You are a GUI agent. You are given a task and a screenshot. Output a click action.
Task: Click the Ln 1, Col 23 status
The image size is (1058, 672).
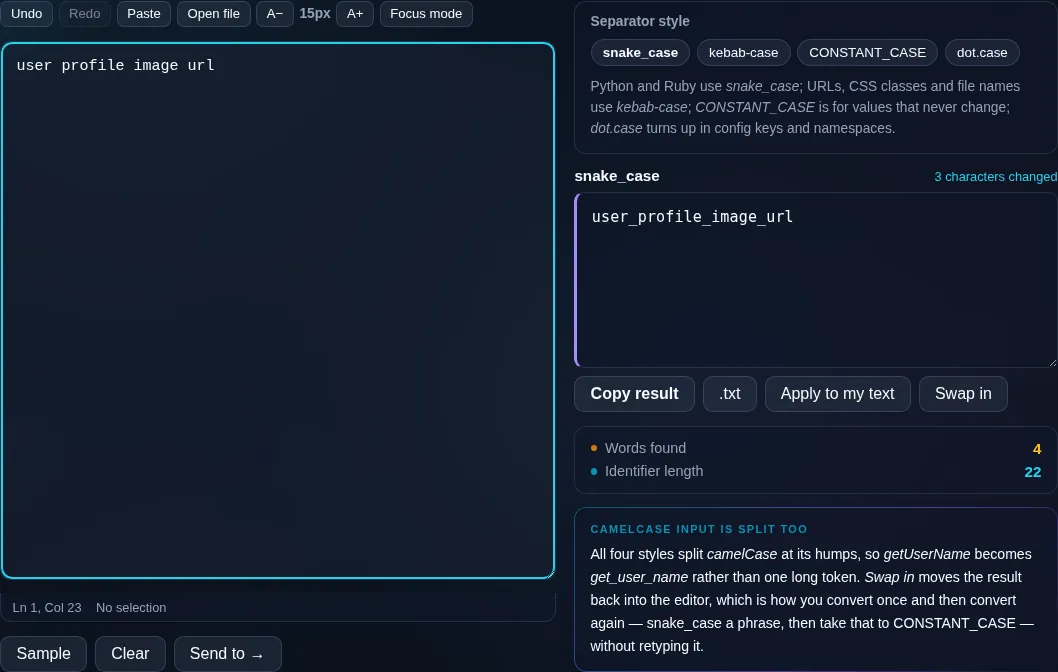(47, 607)
